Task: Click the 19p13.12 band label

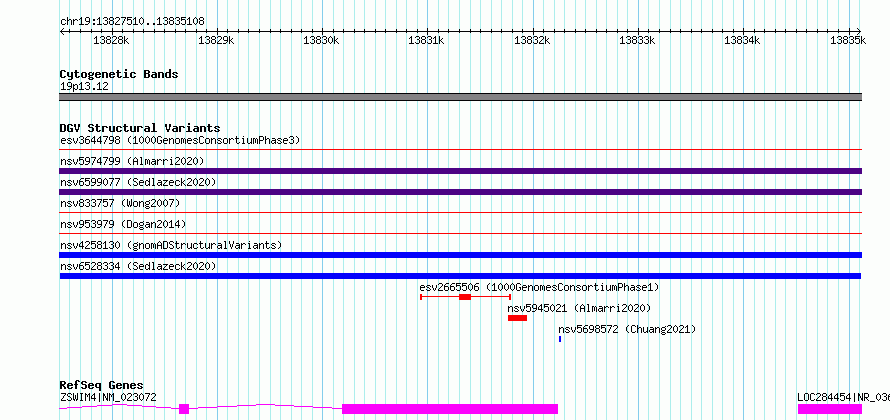Action: (x=84, y=87)
